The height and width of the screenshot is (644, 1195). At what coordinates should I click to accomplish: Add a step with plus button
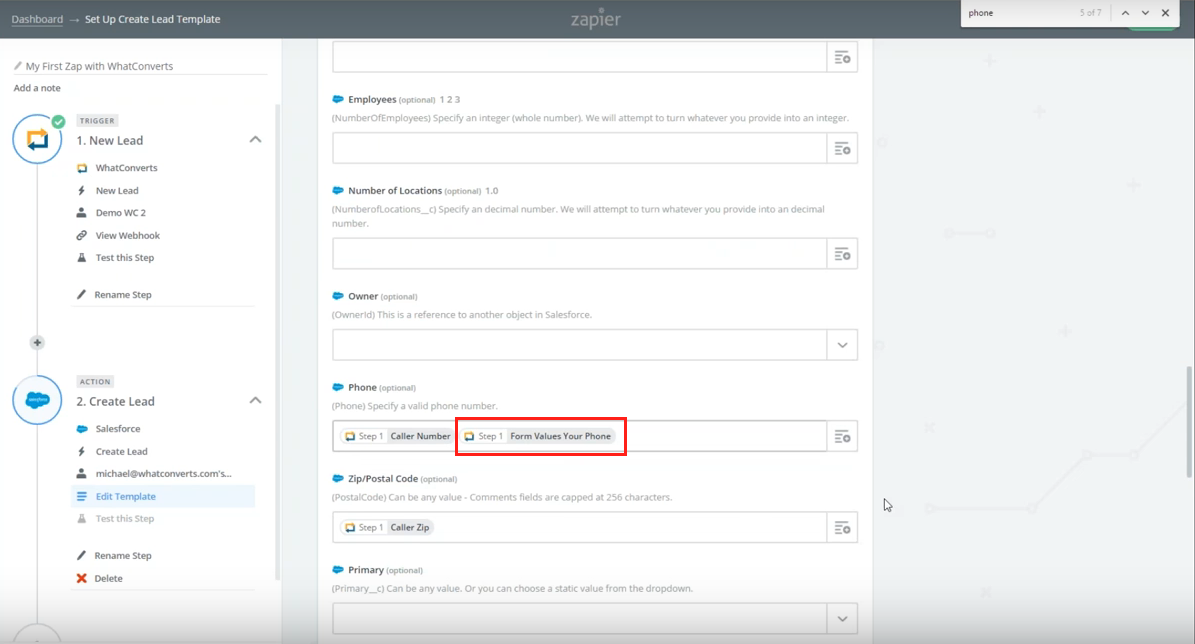pyautogui.click(x=37, y=342)
